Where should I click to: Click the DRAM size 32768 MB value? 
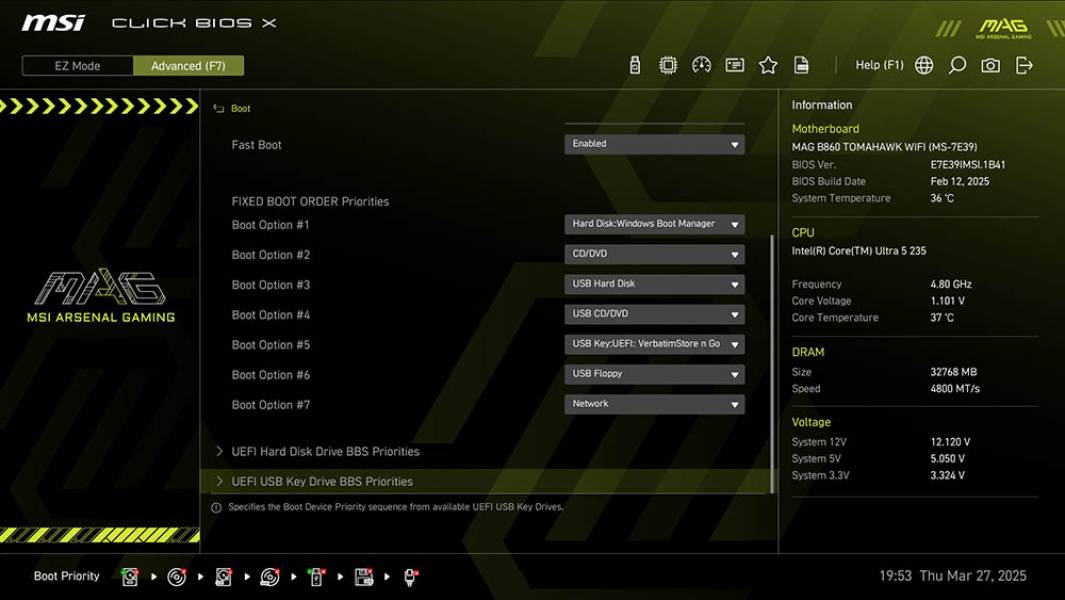954,372
